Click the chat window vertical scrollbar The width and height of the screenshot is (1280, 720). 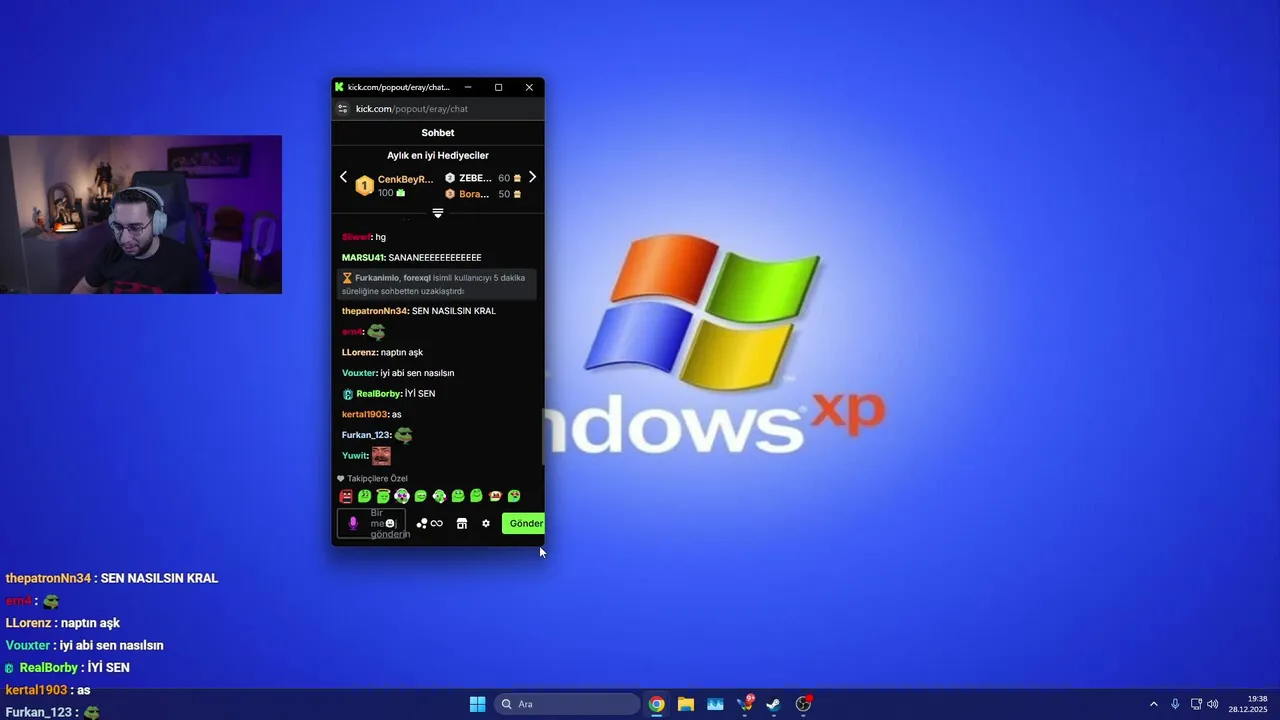[544, 436]
